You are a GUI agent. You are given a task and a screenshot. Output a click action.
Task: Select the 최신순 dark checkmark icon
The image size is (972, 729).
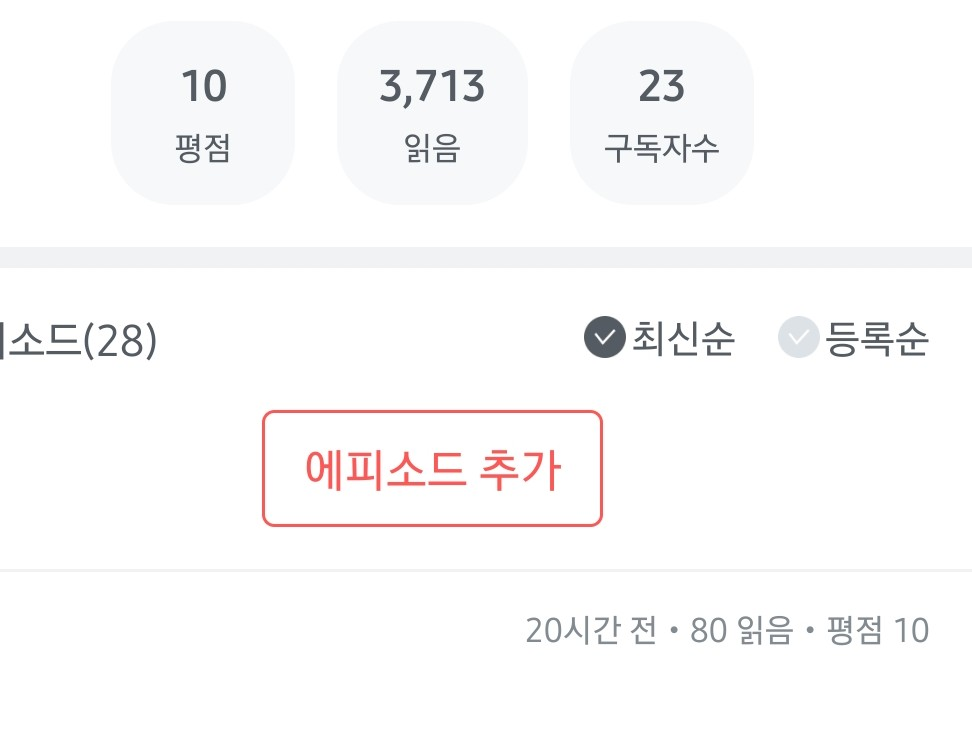pos(604,340)
